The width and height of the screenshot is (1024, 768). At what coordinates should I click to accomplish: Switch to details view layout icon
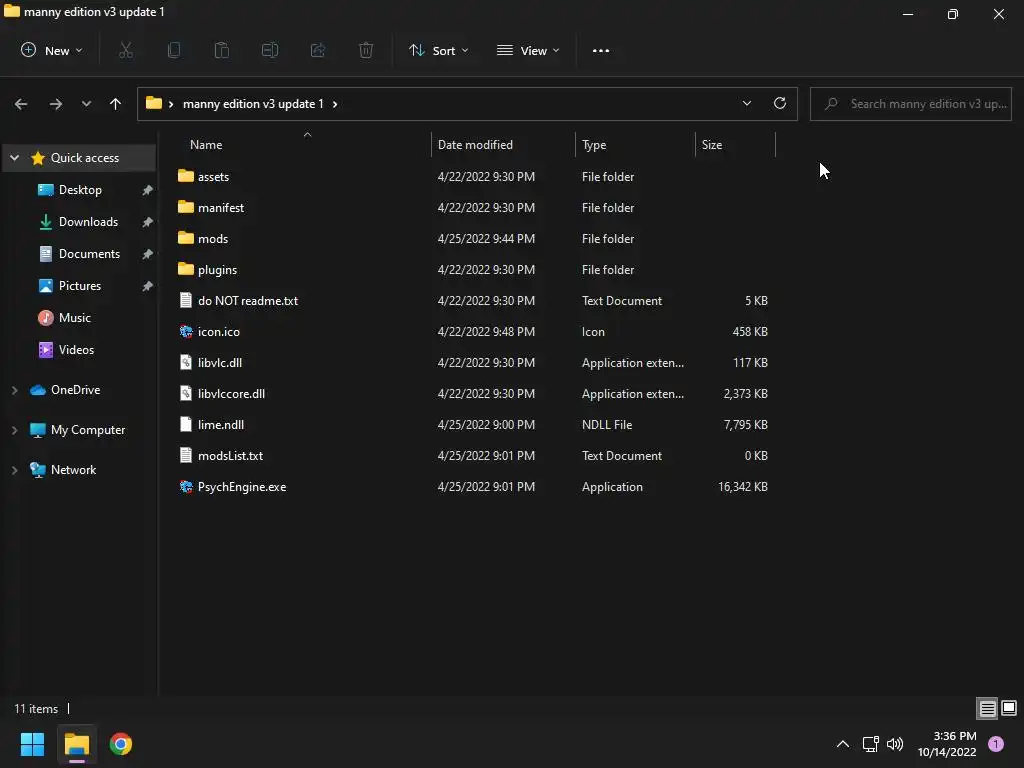point(987,708)
